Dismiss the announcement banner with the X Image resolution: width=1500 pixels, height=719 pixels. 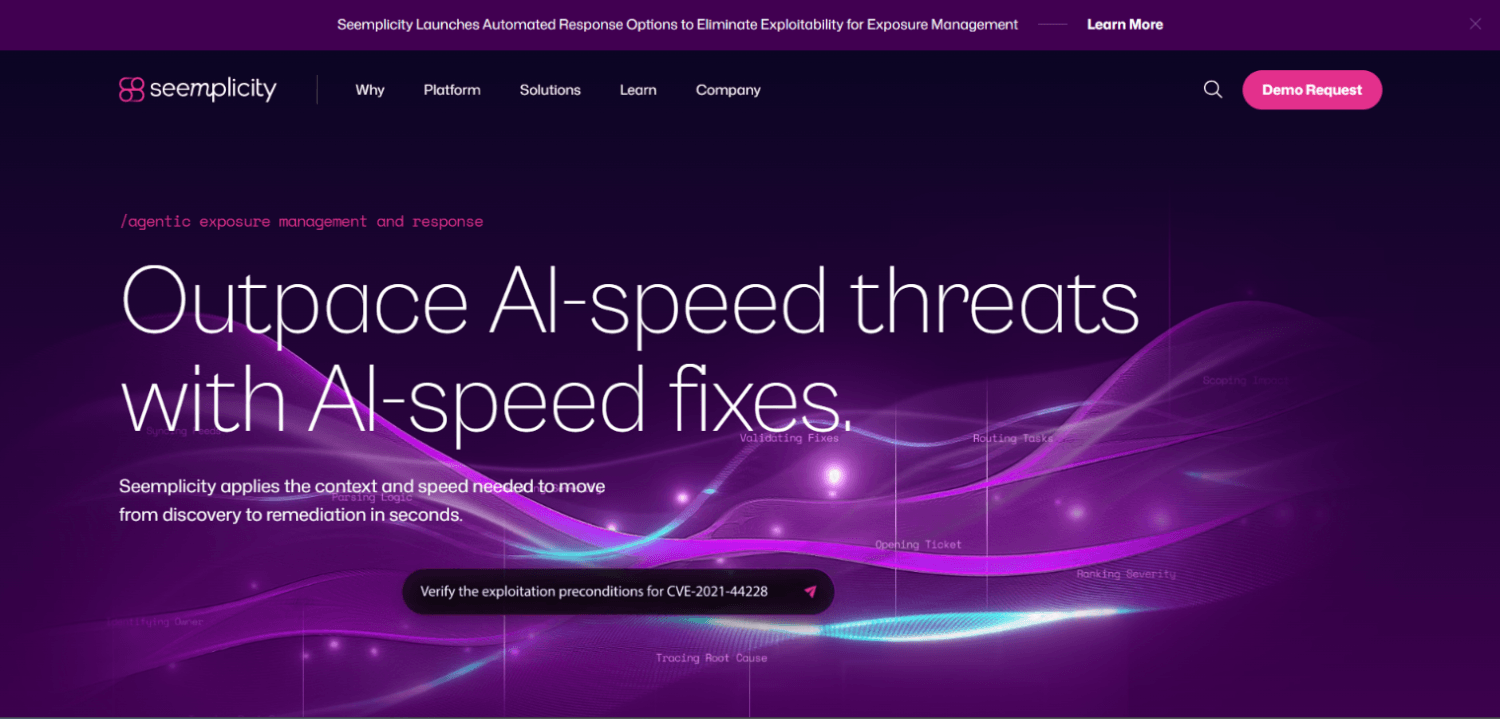point(1475,24)
